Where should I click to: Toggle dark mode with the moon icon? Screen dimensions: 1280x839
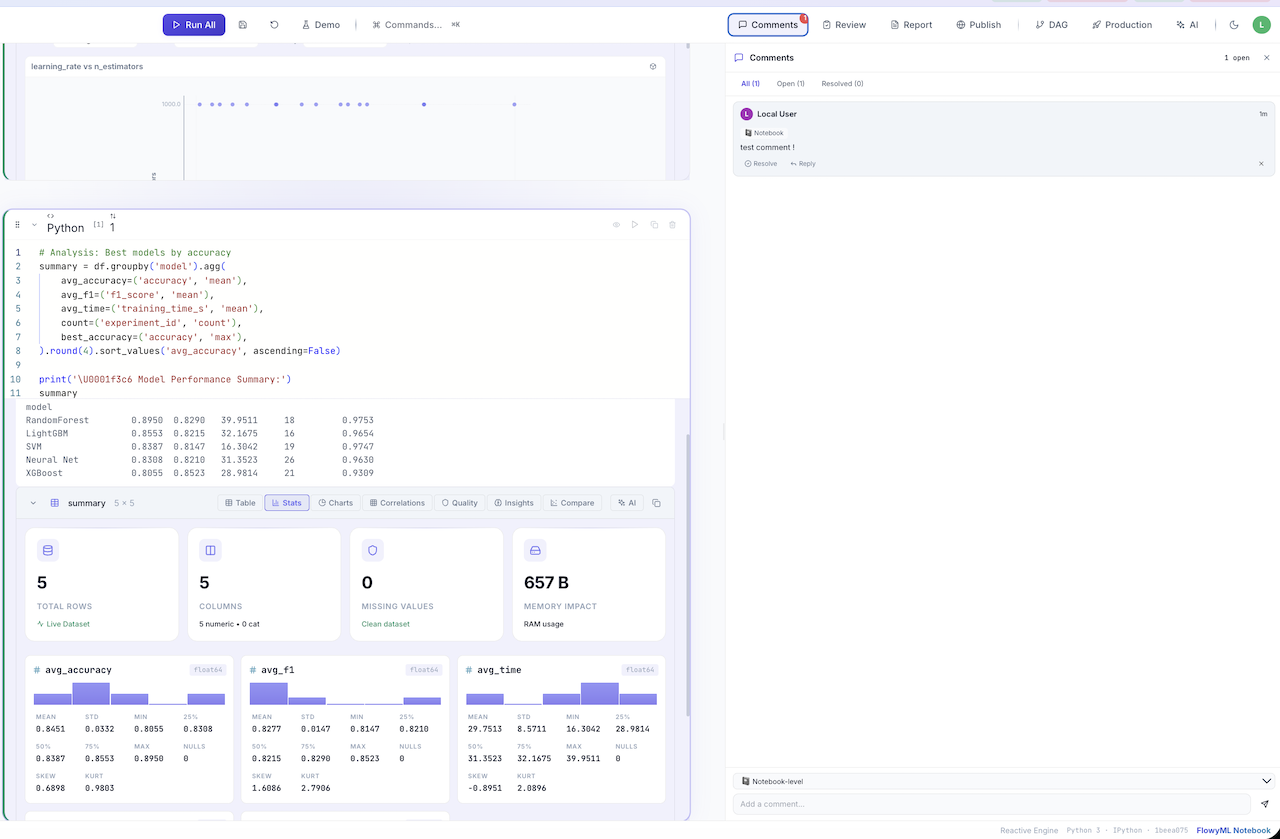click(x=1234, y=25)
